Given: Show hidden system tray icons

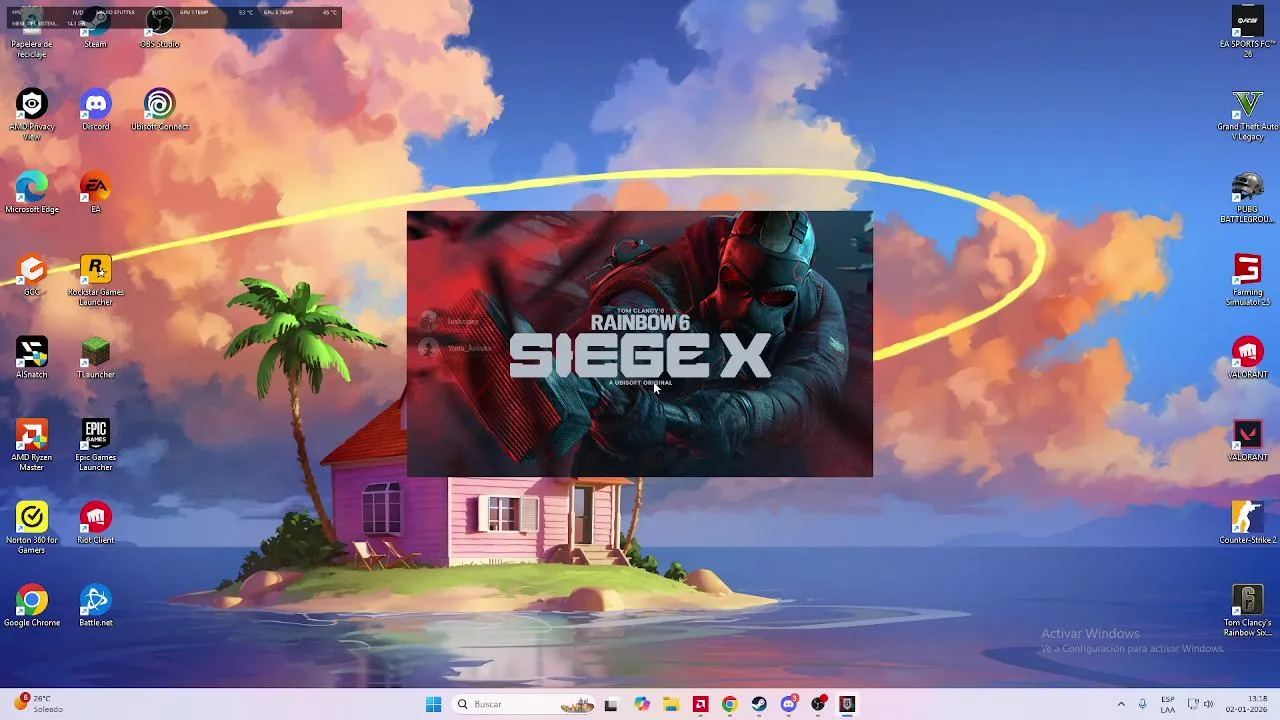Looking at the screenshot, I should 1121,704.
